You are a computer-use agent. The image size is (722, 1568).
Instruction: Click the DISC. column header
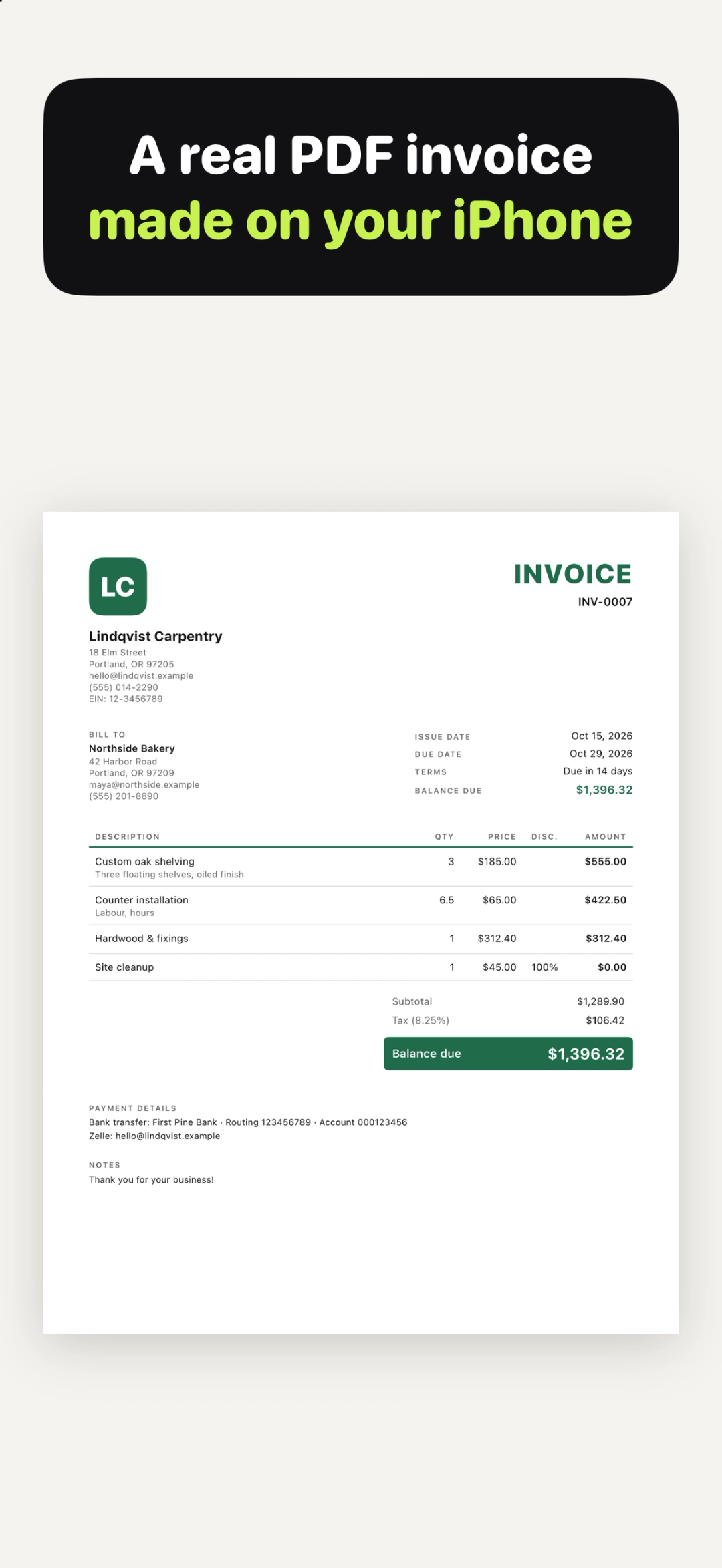pos(544,836)
